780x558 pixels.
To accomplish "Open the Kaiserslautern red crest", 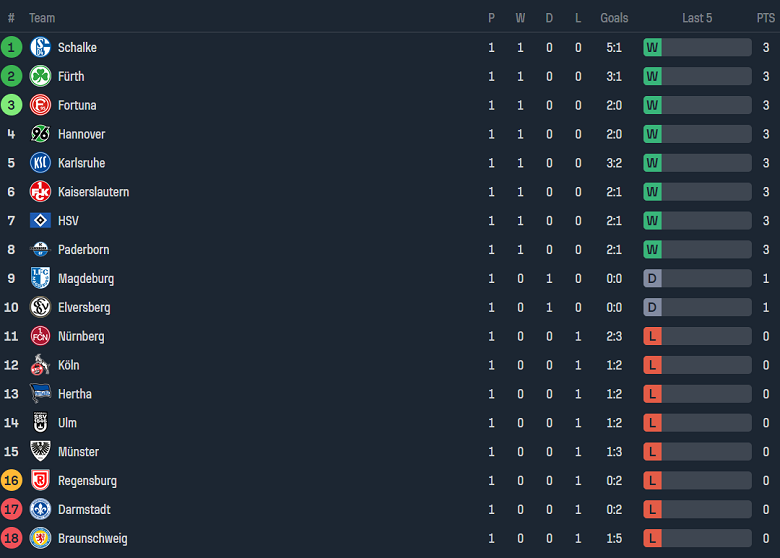I will [x=40, y=191].
